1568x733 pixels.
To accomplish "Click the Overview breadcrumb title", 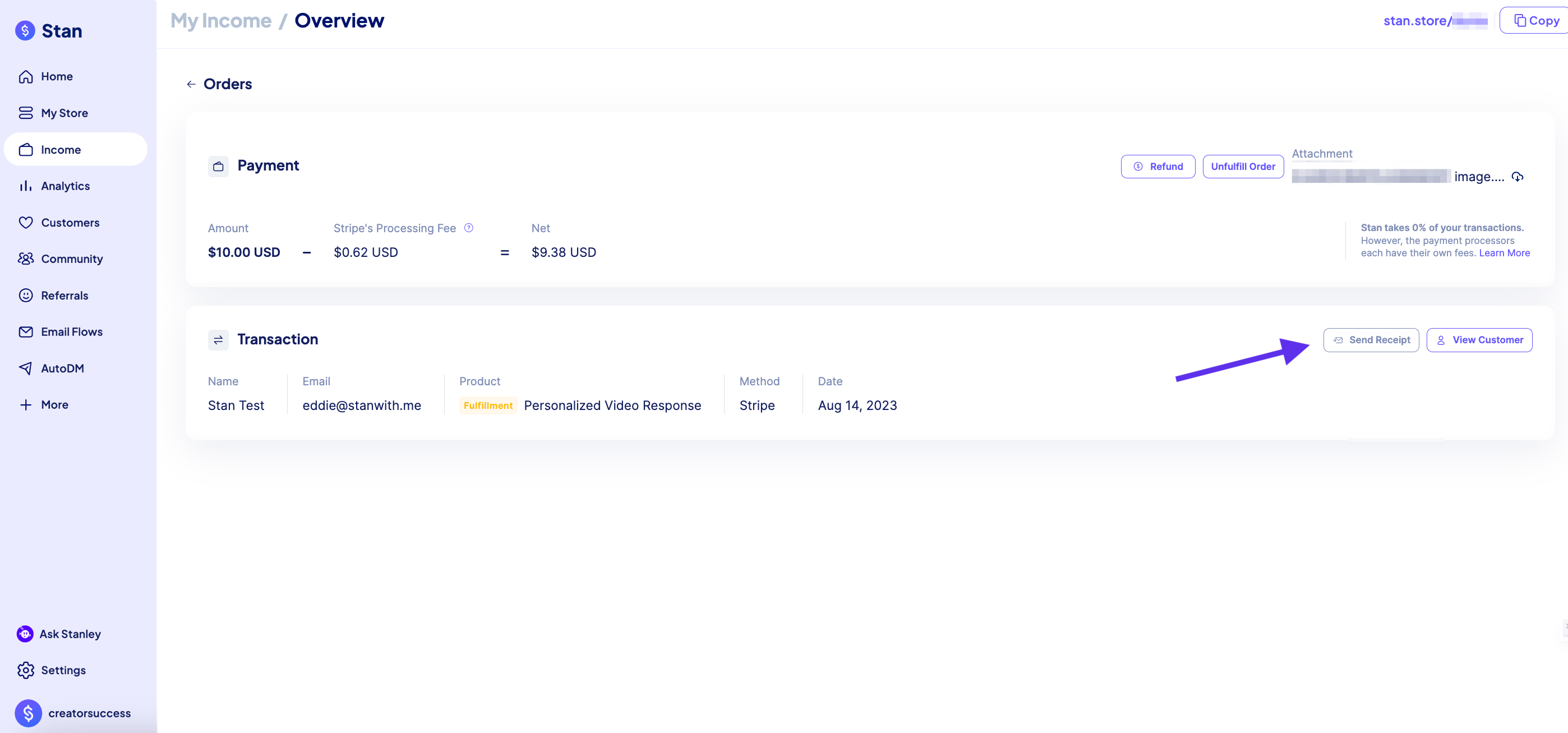I will 339,20.
